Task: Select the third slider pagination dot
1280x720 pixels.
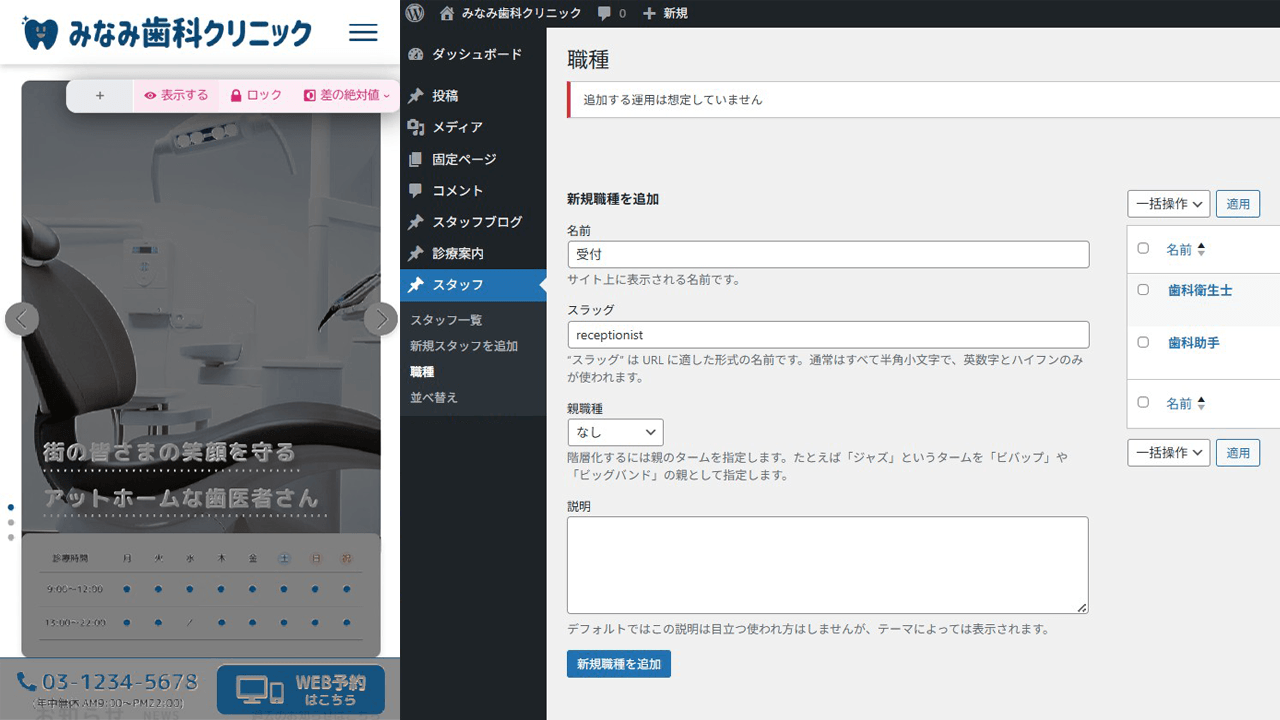Action: pos(11,537)
